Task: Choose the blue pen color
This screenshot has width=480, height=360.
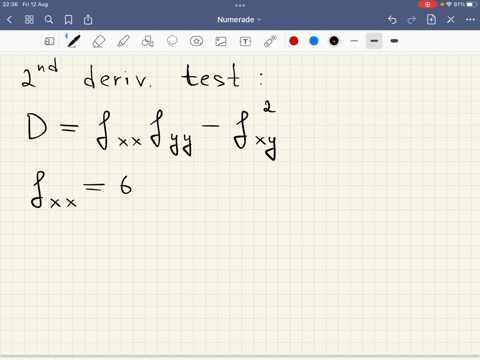Action: coord(314,41)
